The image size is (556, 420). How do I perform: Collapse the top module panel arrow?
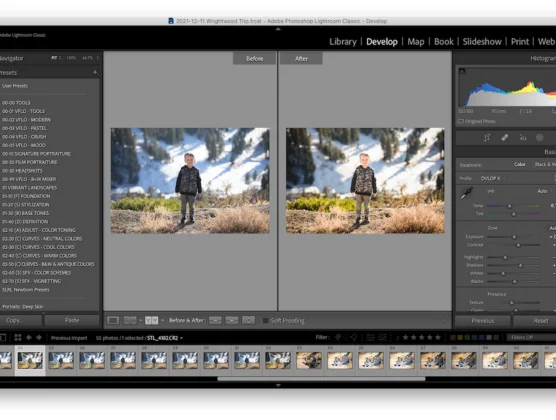click(278, 29)
